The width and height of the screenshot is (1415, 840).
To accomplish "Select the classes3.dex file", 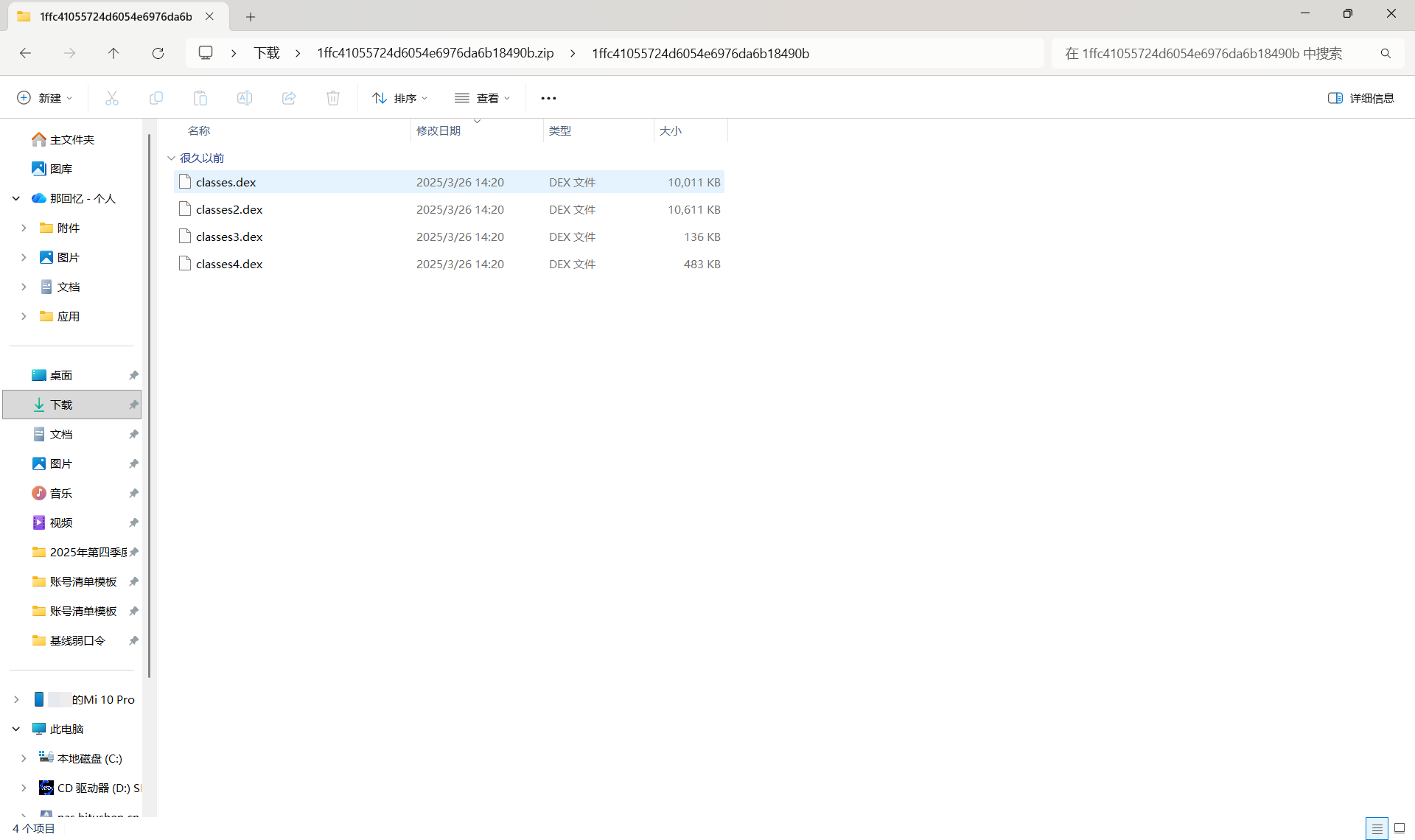I will click(x=229, y=237).
